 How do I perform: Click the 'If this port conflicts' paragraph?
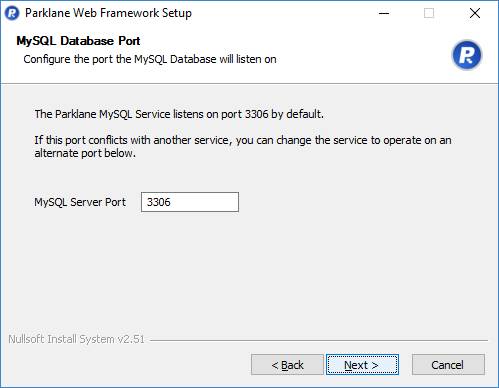point(243,146)
